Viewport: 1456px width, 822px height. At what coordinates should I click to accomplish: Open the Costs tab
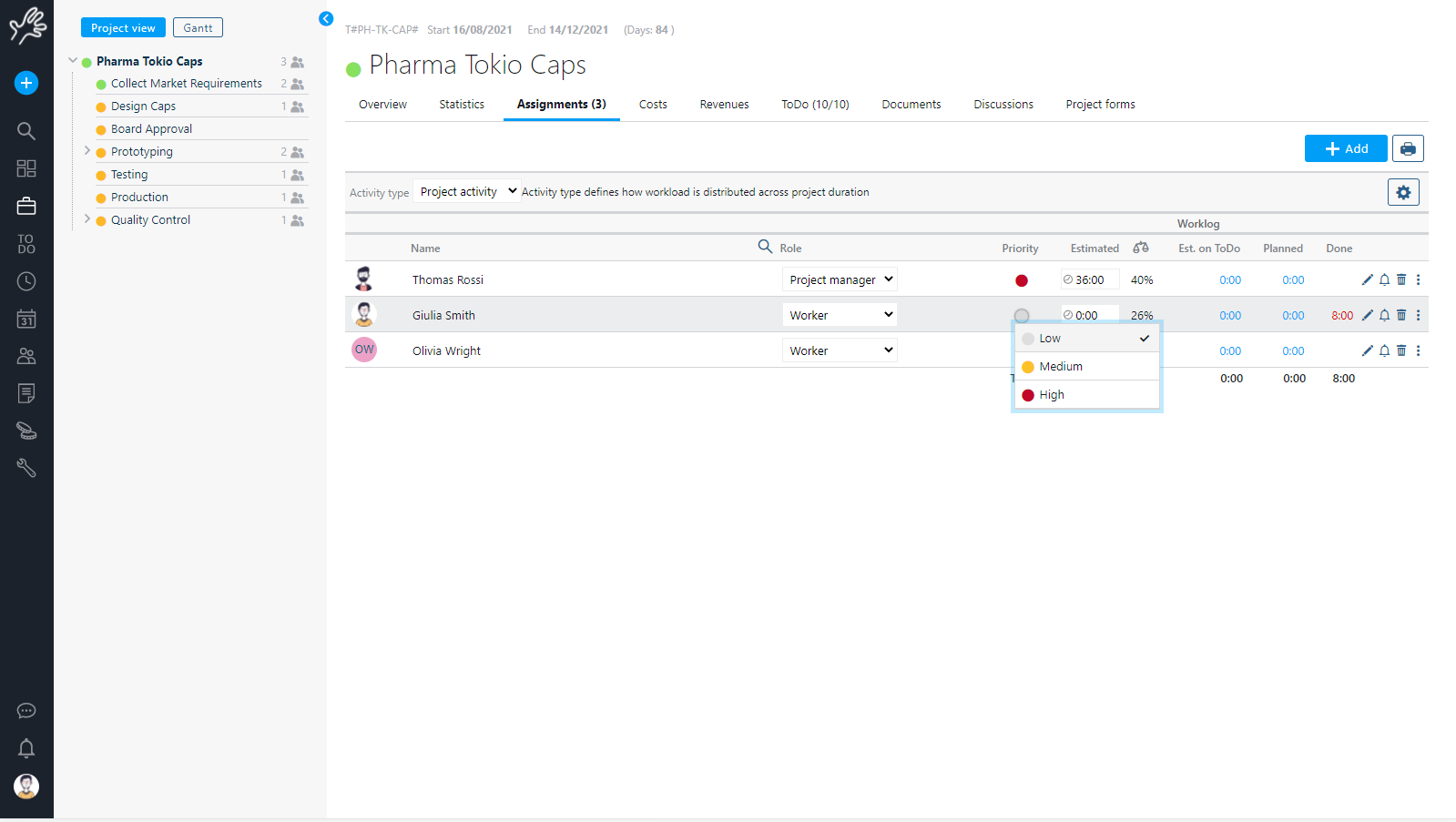pos(653,105)
